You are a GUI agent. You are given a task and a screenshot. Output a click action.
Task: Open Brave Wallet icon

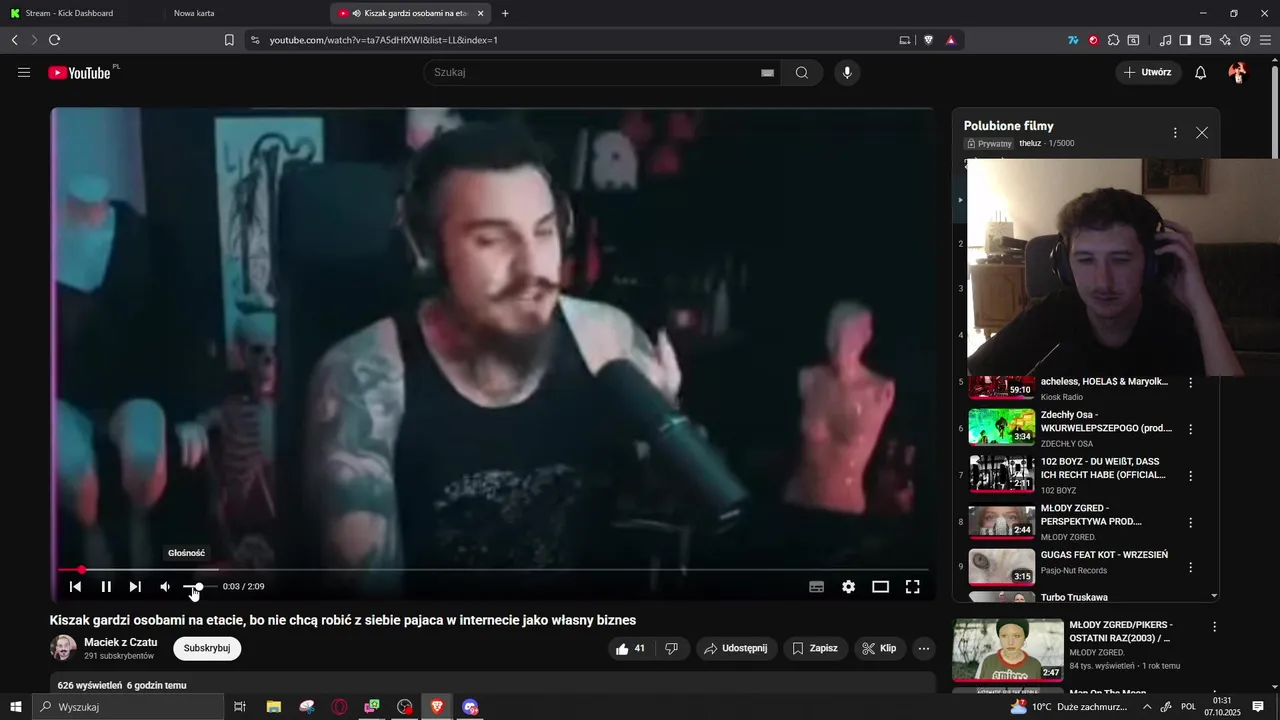pyautogui.click(x=1205, y=40)
